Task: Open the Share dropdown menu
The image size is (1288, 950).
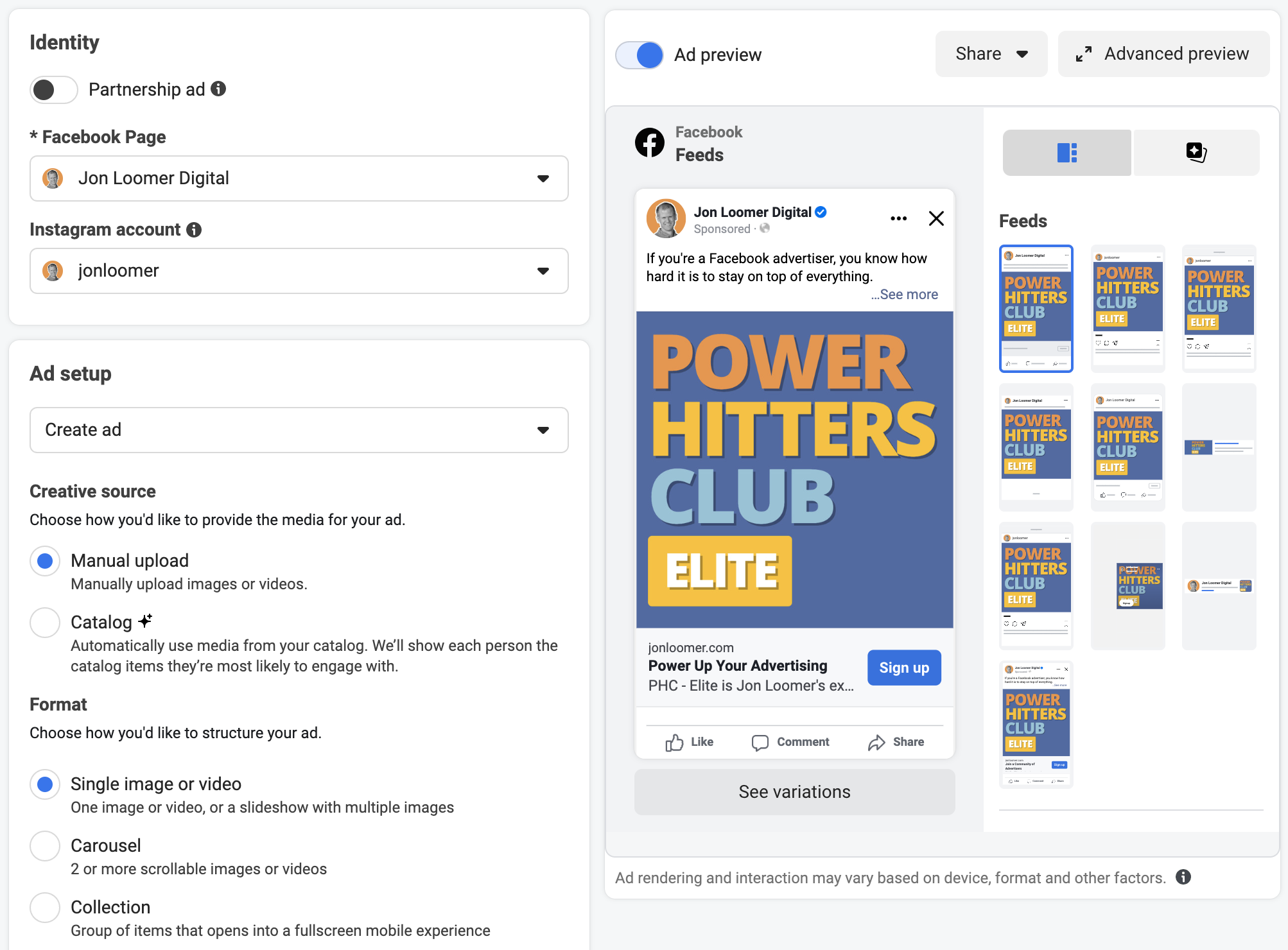Action: pyautogui.click(x=991, y=54)
